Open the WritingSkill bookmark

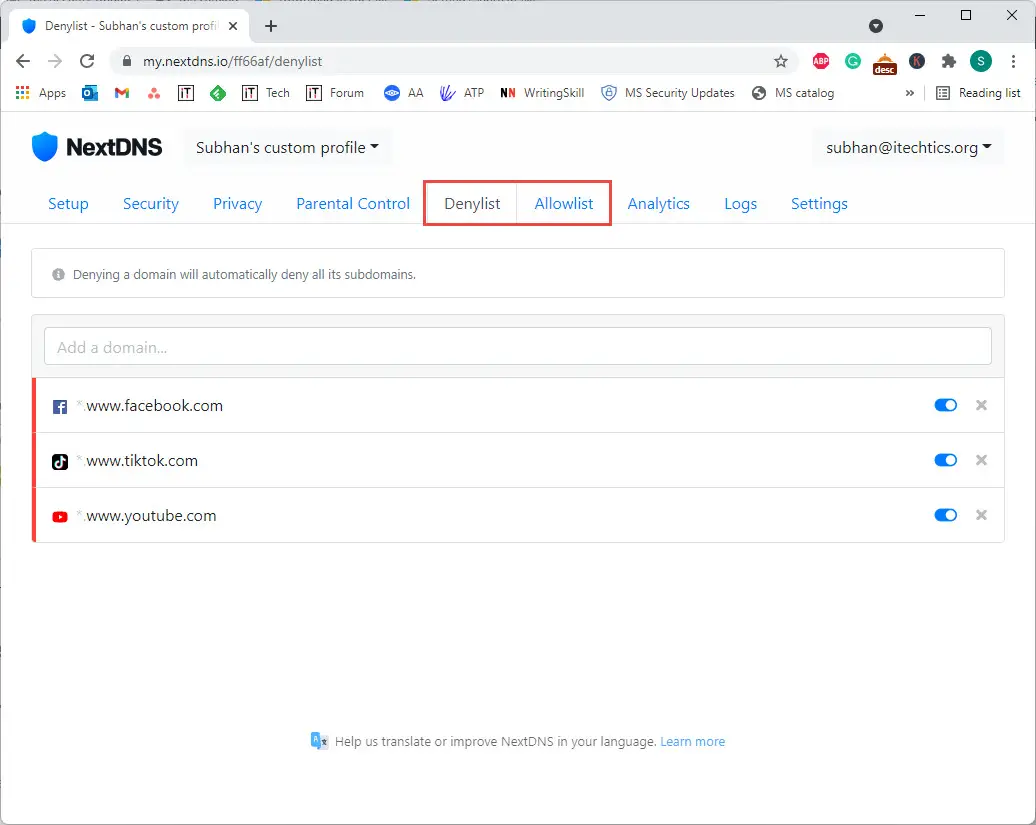(542, 93)
